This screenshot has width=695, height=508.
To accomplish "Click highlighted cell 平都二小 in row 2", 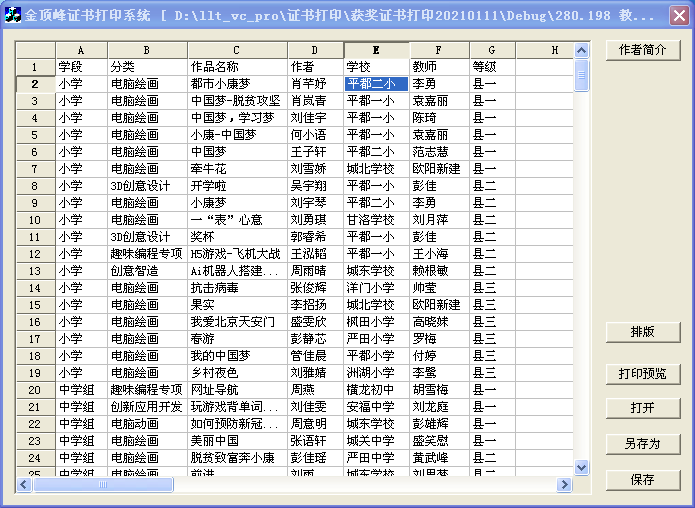I will tap(376, 84).
